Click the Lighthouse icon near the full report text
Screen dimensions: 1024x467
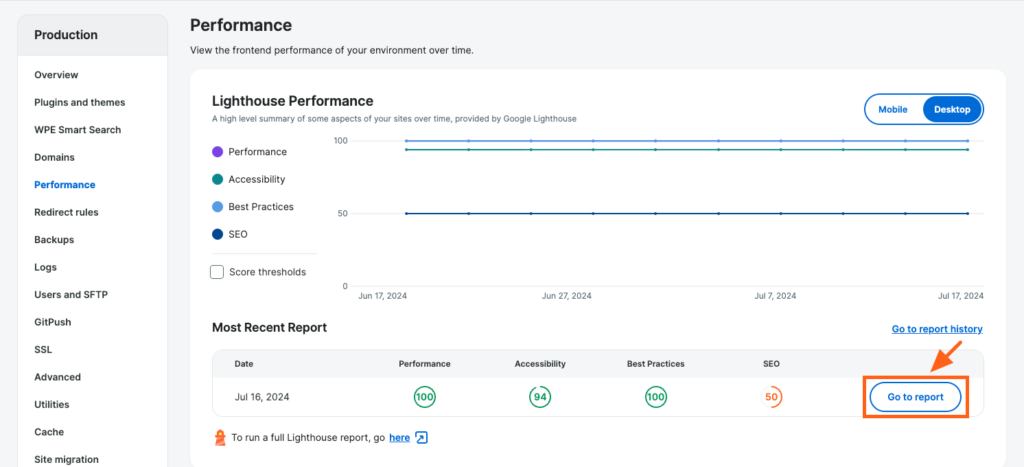[219, 437]
